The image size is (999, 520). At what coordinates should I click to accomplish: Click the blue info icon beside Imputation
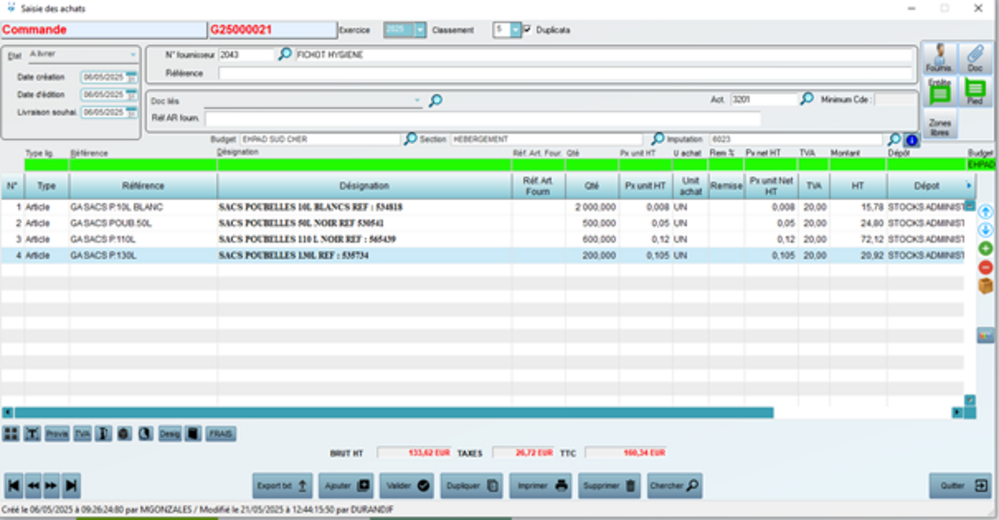(911, 140)
